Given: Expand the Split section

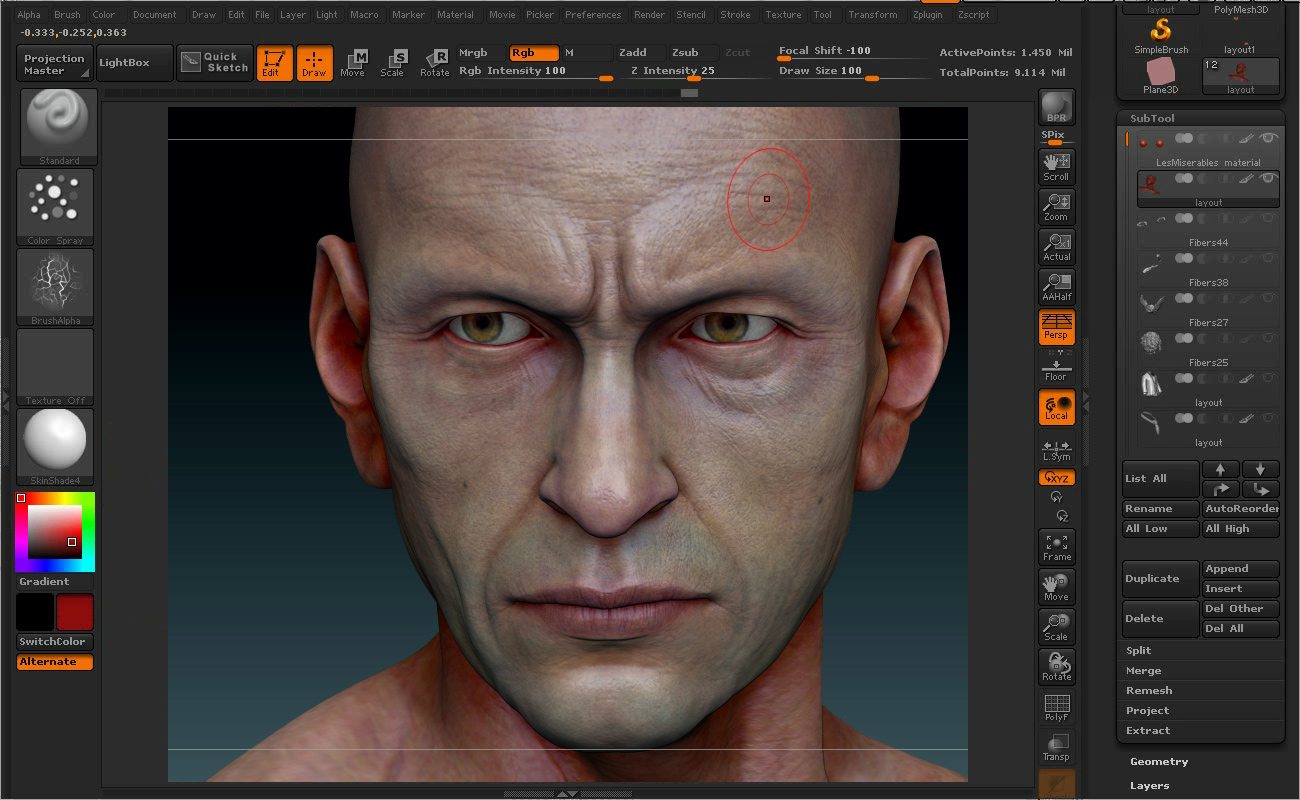Looking at the screenshot, I should point(1139,651).
